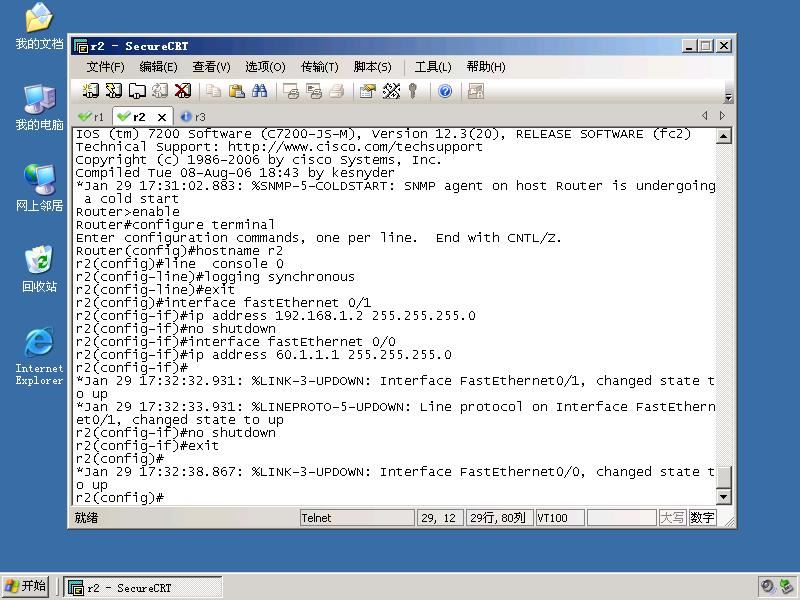This screenshot has height=600, width=800.
Task: Click the Copy toolbar icon
Action: click(x=213, y=91)
